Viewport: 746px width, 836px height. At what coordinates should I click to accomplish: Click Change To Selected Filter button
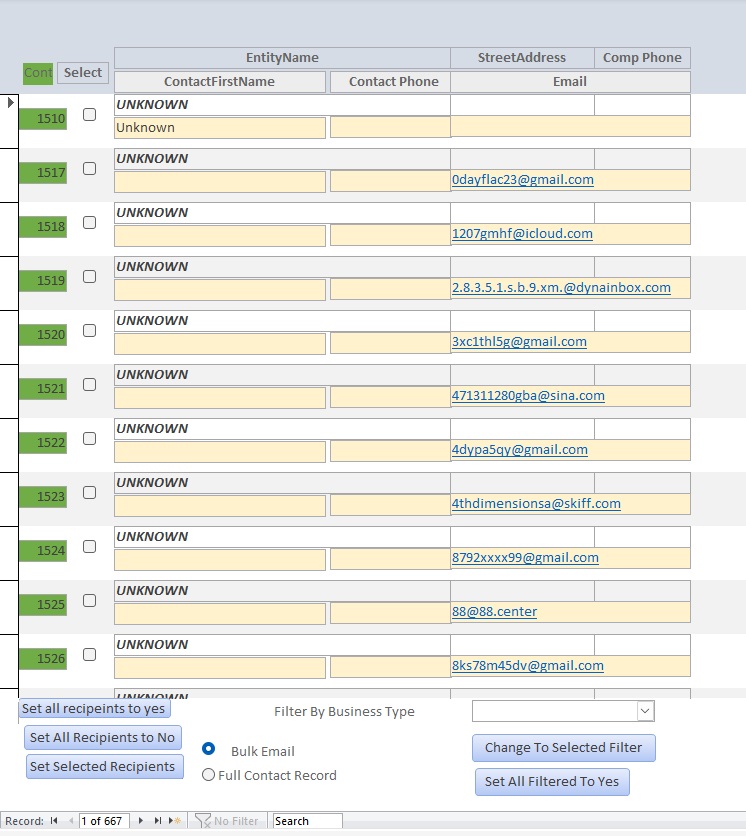(x=564, y=747)
